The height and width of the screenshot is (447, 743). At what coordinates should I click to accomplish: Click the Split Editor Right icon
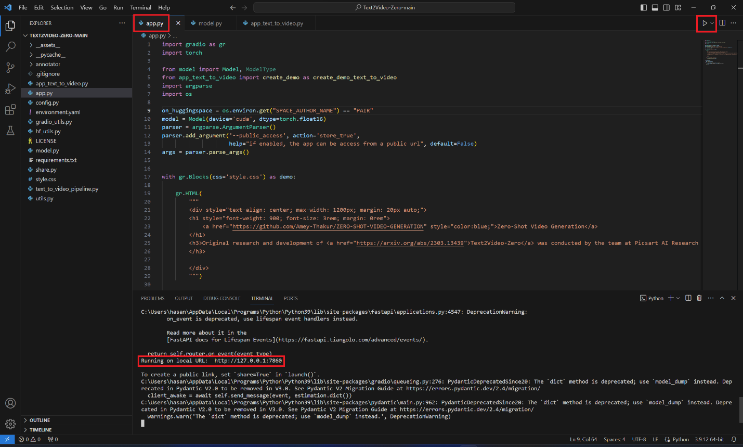click(x=722, y=22)
